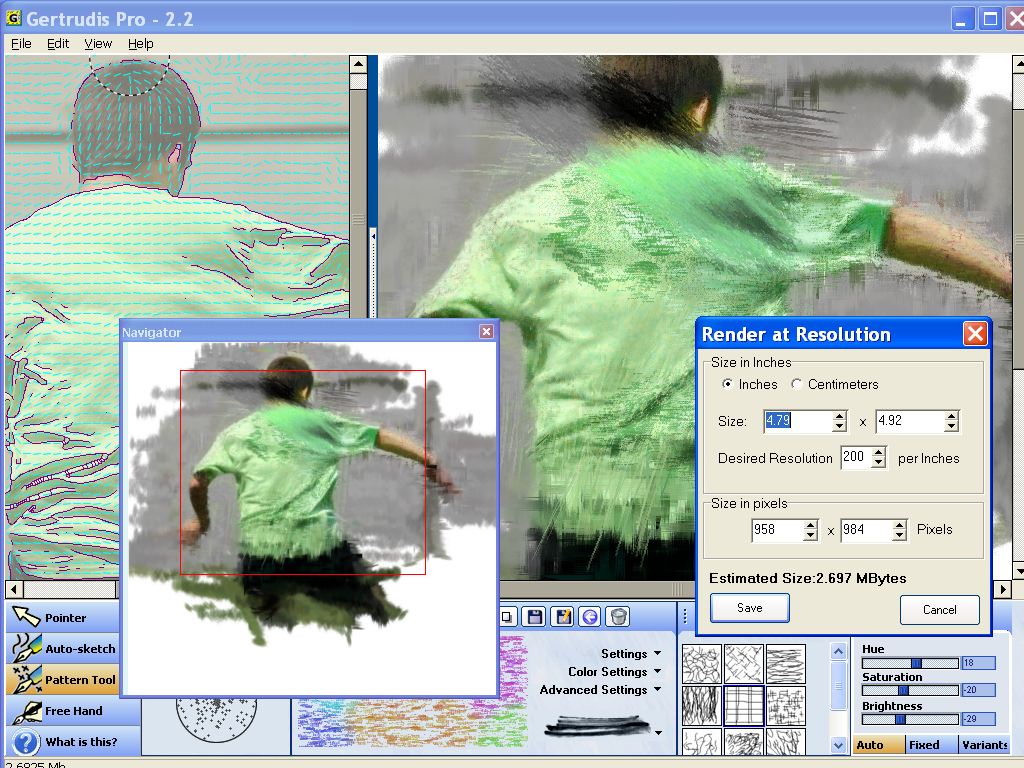Viewport: 1024px width, 768px height.
Task: Click the Desired Resolution input field
Action: point(854,458)
